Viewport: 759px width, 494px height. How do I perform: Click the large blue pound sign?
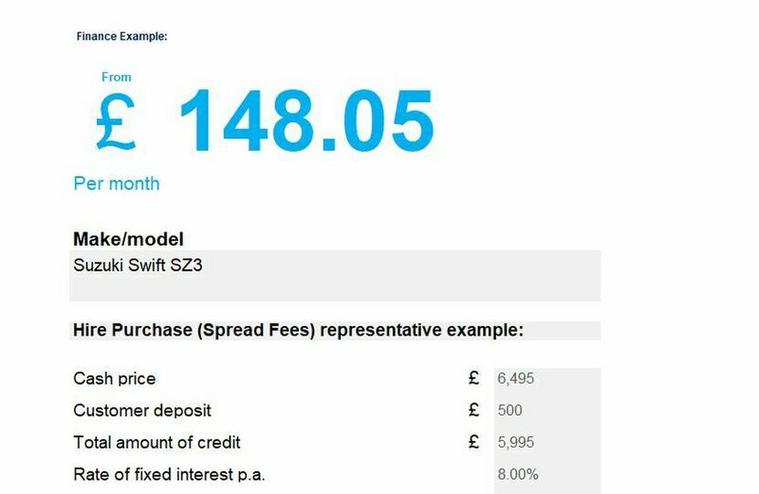(116, 121)
